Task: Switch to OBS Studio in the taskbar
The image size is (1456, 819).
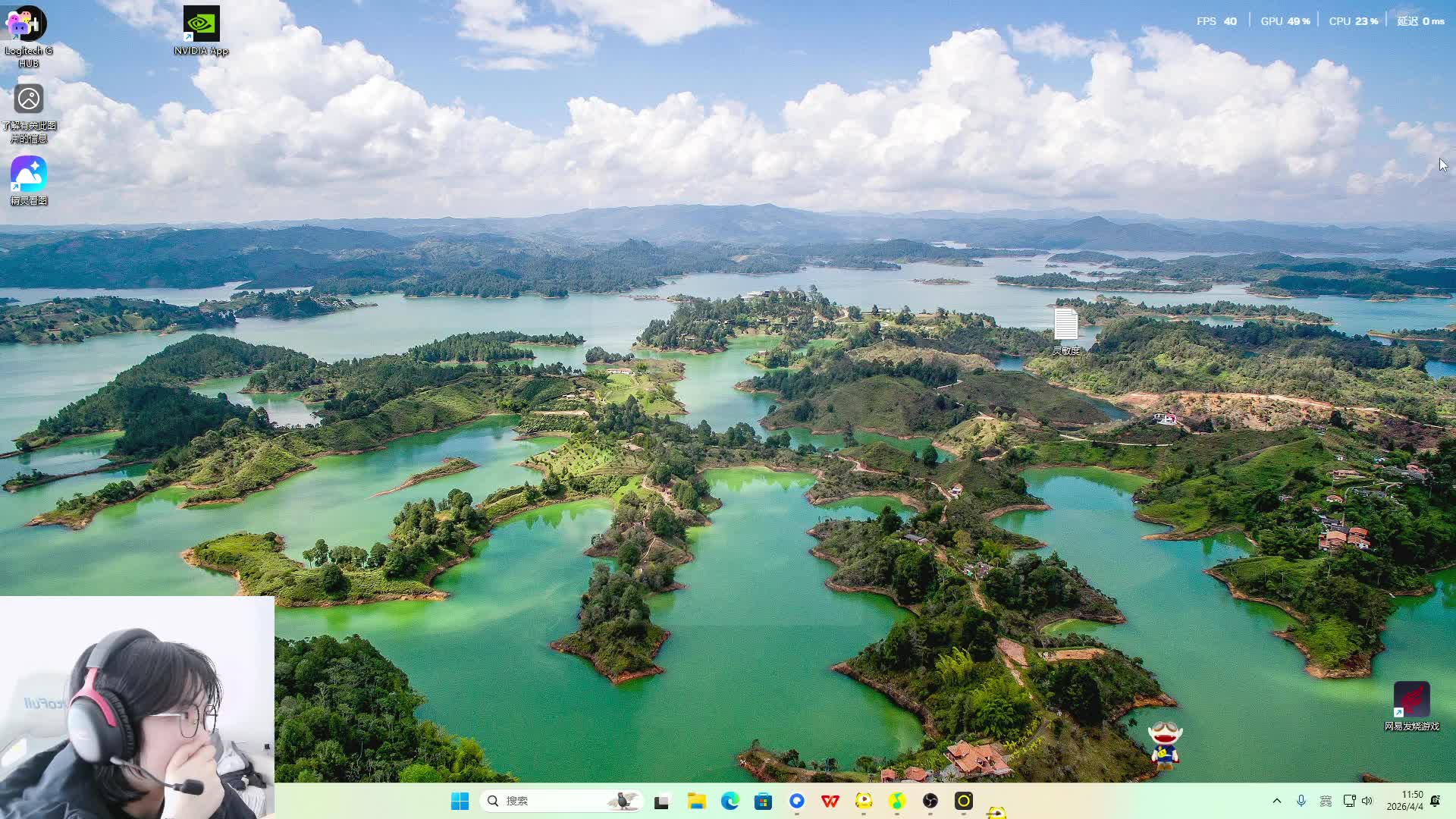Action: click(x=930, y=802)
